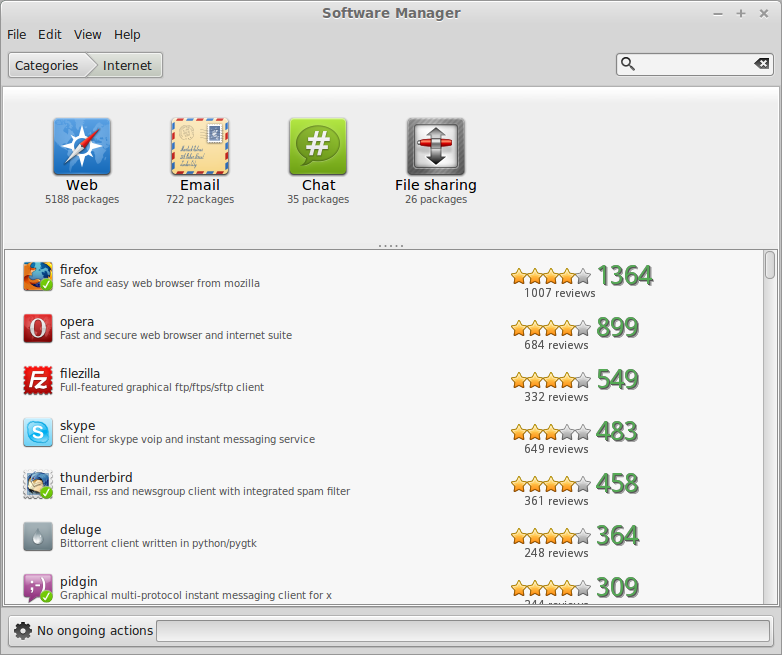Select the filezilla list entry name
Image resolution: width=782 pixels, height=655 pixels.
coord(80,374)
